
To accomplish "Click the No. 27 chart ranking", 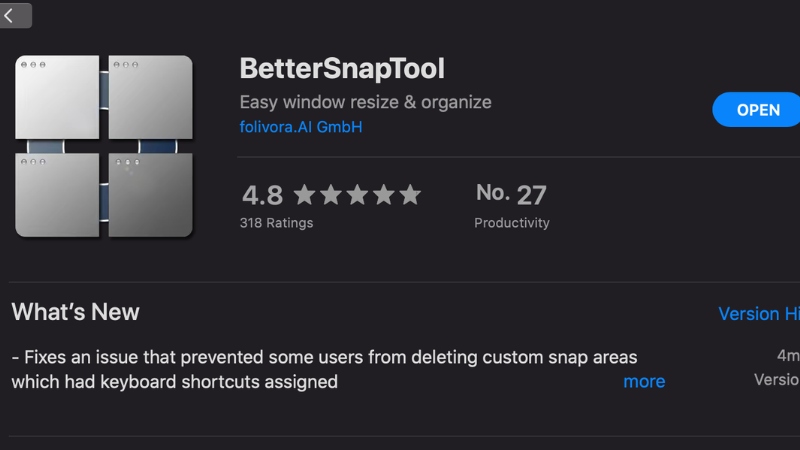I will point(511,193).
